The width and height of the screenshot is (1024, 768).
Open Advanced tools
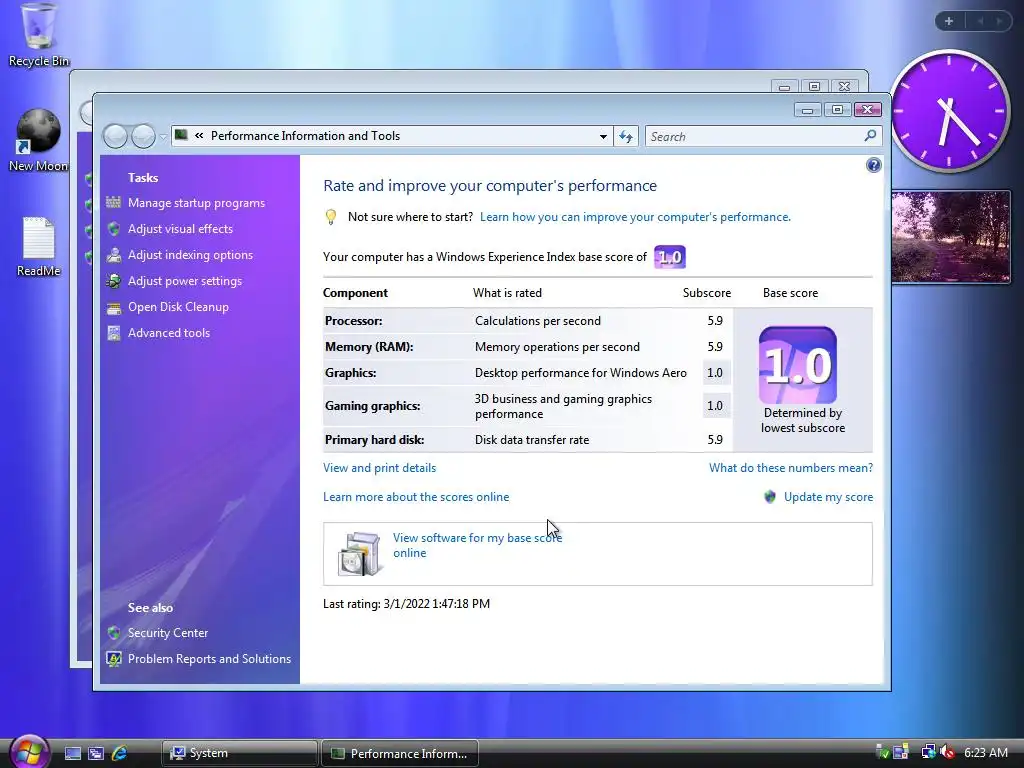click(x=168, y=333)
